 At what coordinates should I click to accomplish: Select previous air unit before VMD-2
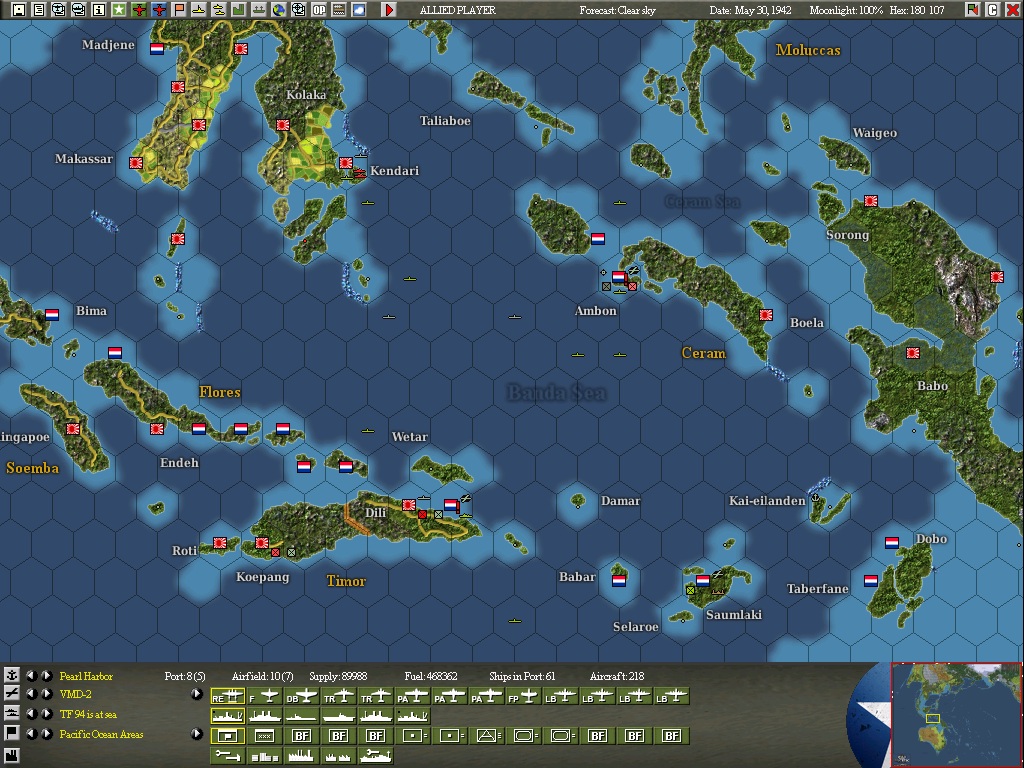pyautogui.click(x=31, y=694)
